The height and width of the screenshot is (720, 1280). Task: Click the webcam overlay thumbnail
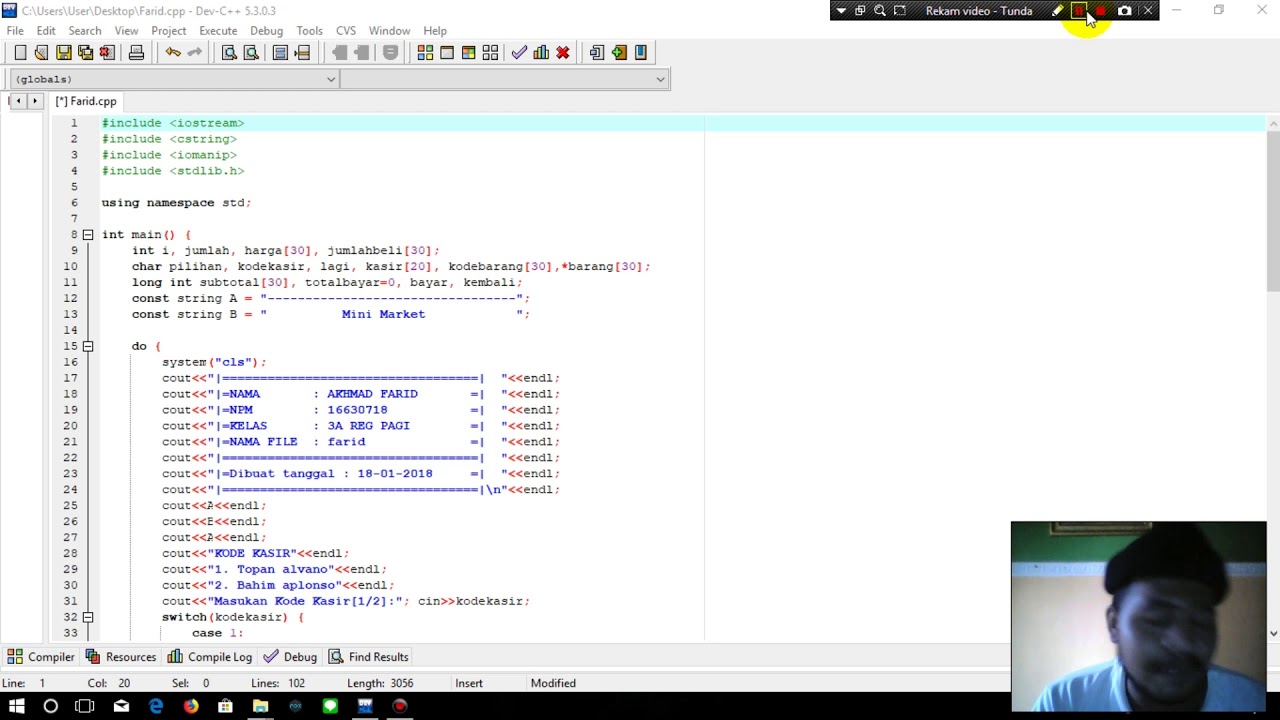(x=1139, y=615)
